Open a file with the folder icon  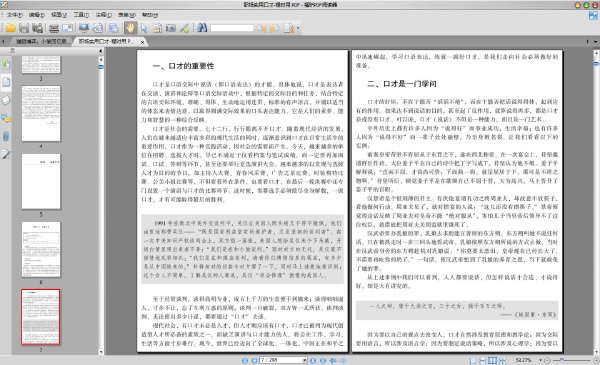point(10,28)
